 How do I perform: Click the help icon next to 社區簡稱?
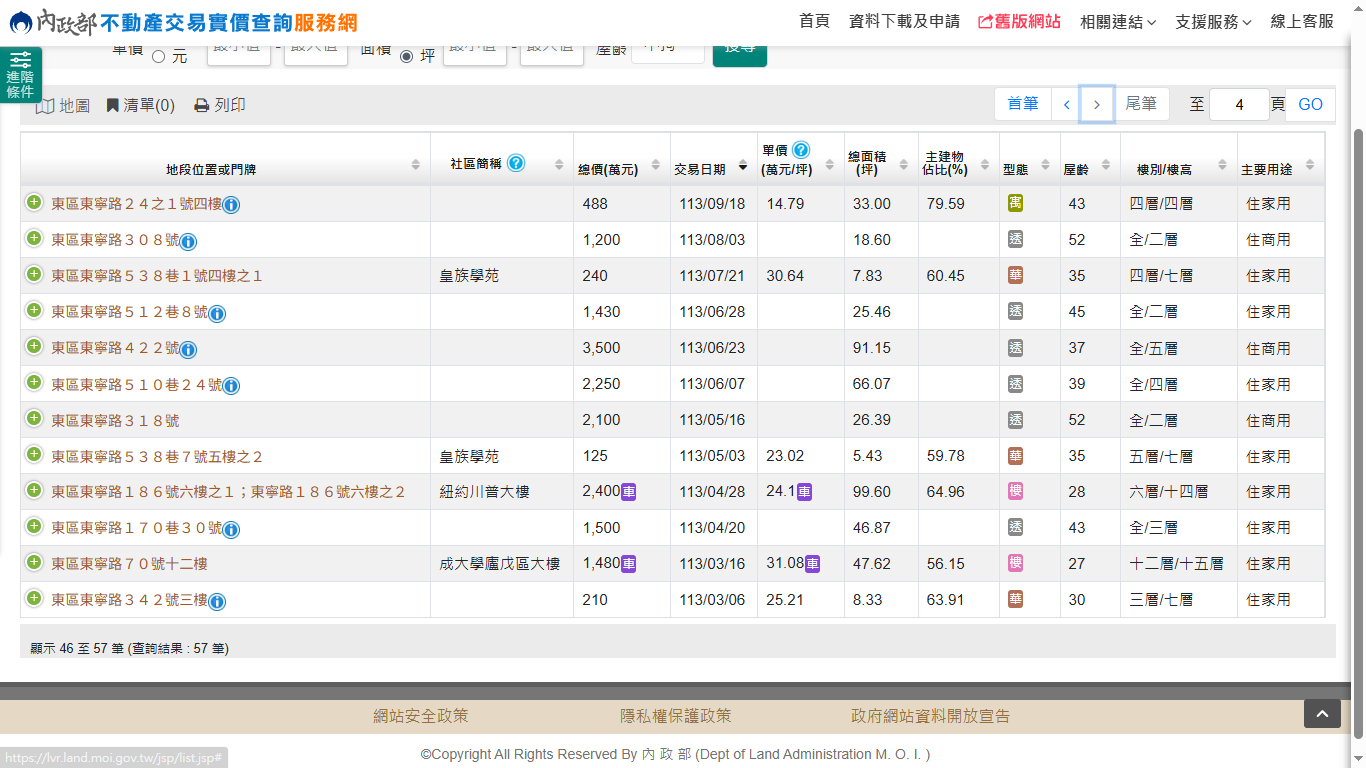coord(516,163)
